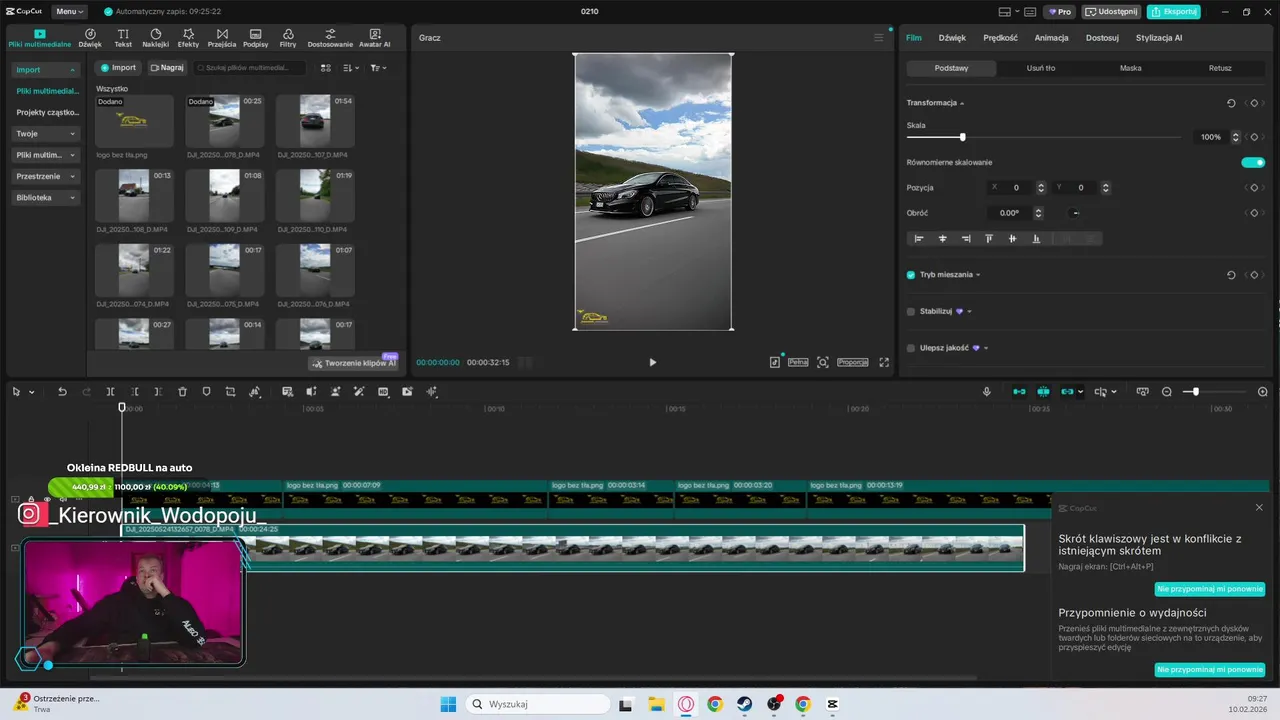Click the microphone voiceover record icon
This screenshot has width=1280, height=720.
987,392
